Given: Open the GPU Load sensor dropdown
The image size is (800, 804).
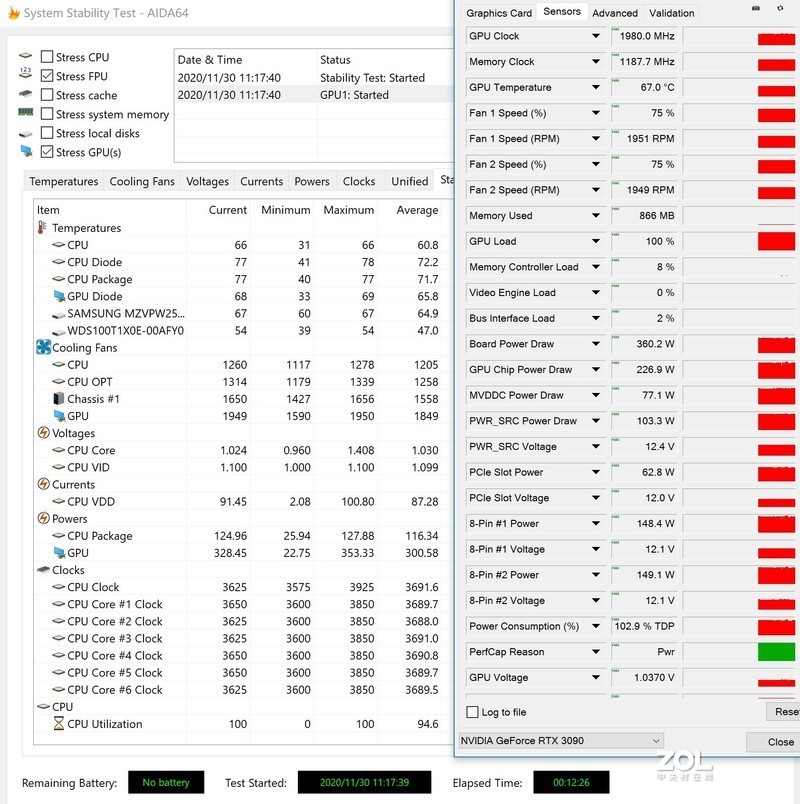Looking at the screenshot, I should (x=595, y=241).
